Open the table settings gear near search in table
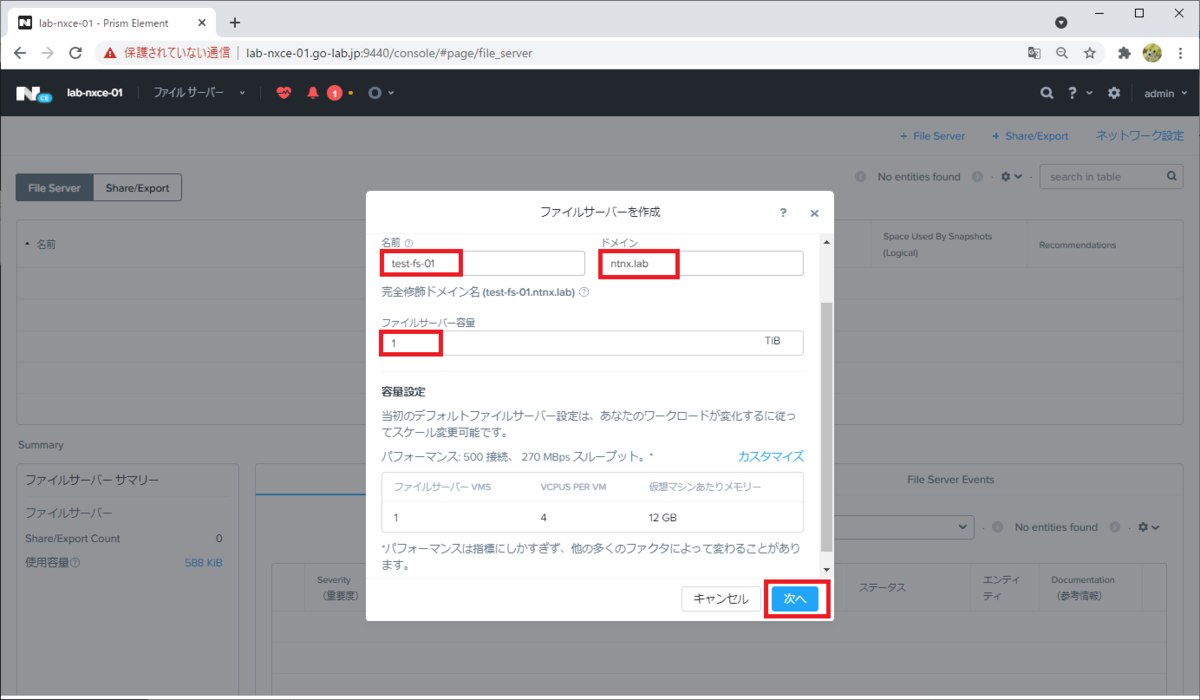Screen dimensions: 1200x700 click(x=1006, y=176)
